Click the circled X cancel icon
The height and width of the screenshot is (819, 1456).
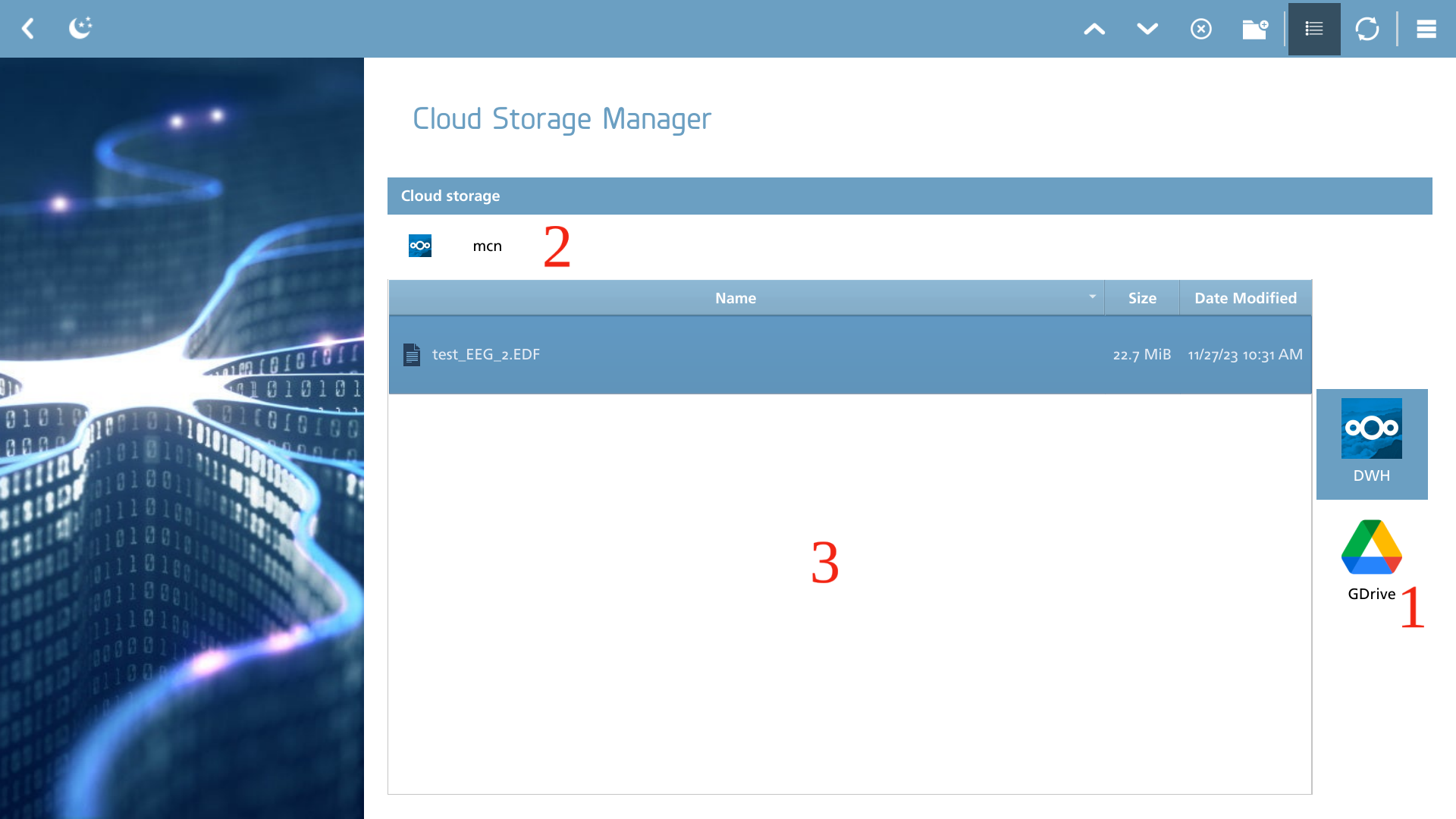[x=1201, y=29]
